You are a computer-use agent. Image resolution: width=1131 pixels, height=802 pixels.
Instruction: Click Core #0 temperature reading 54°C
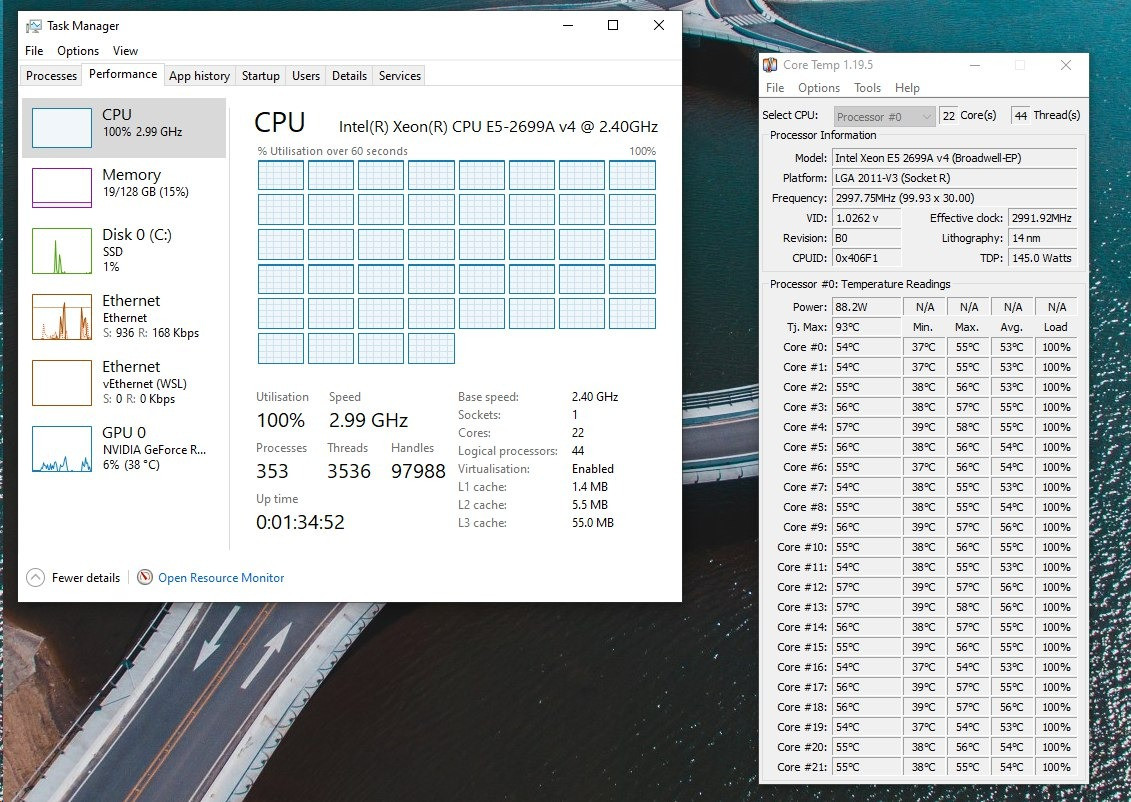pos(866,347)
